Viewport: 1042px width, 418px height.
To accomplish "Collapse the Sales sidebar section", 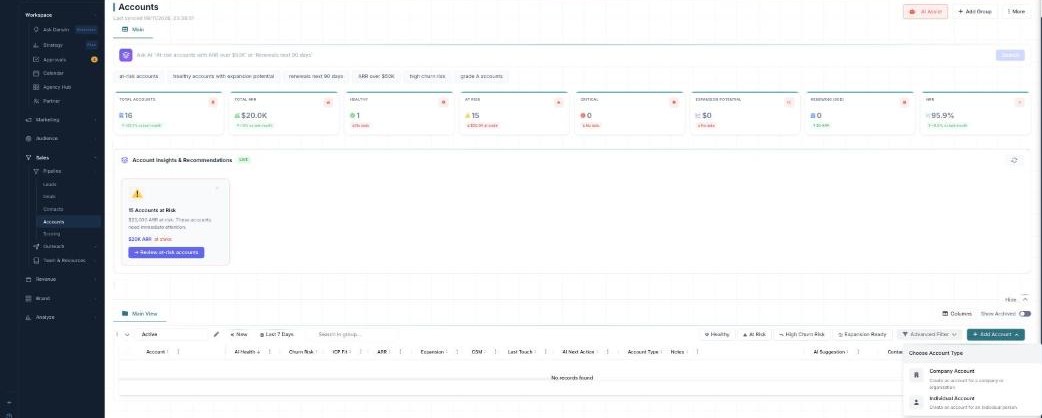I will coord(61,157).
